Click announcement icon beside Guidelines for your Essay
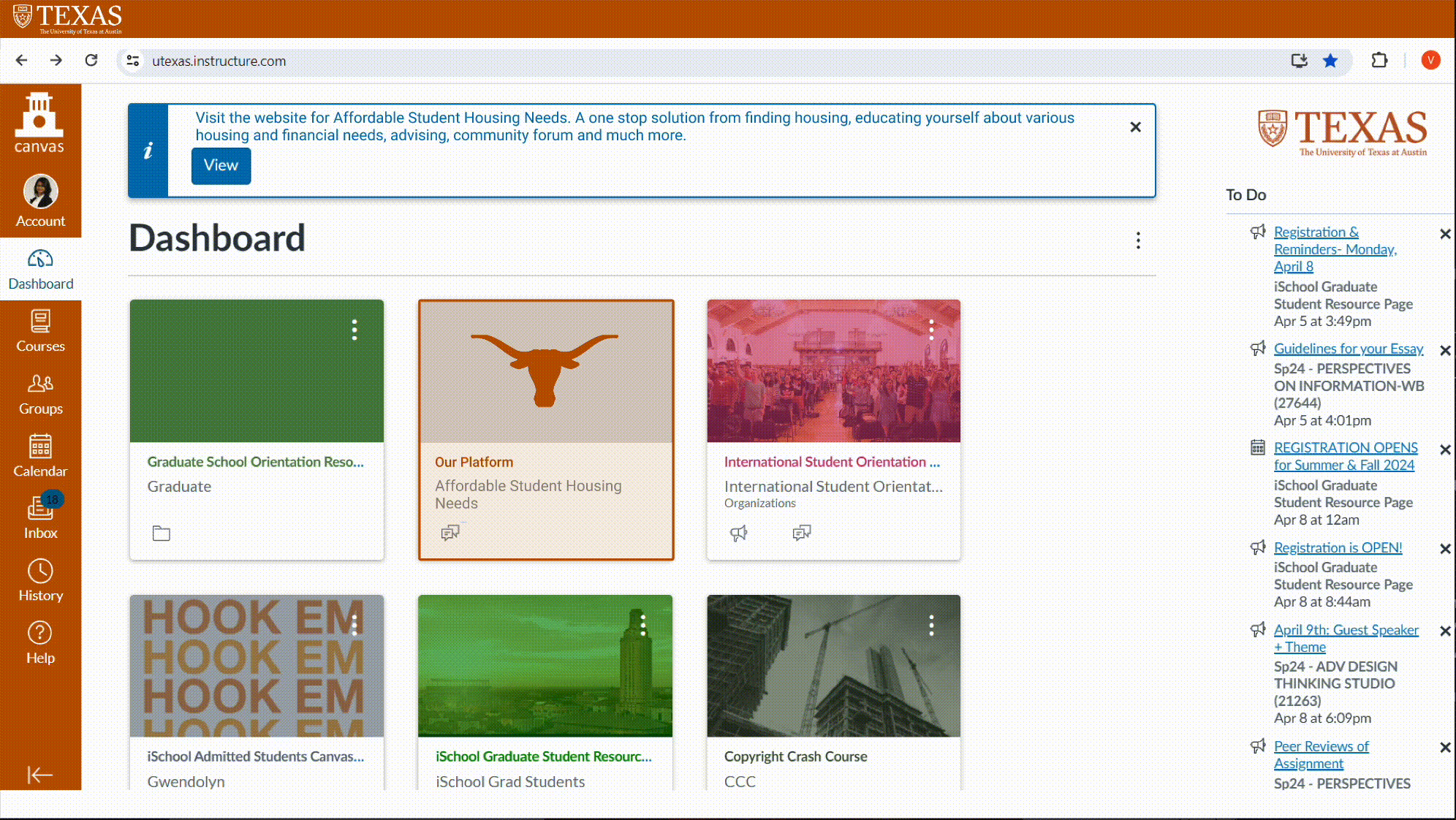The width and height of the screenshot is (1456, 820). pos(1257,349)
